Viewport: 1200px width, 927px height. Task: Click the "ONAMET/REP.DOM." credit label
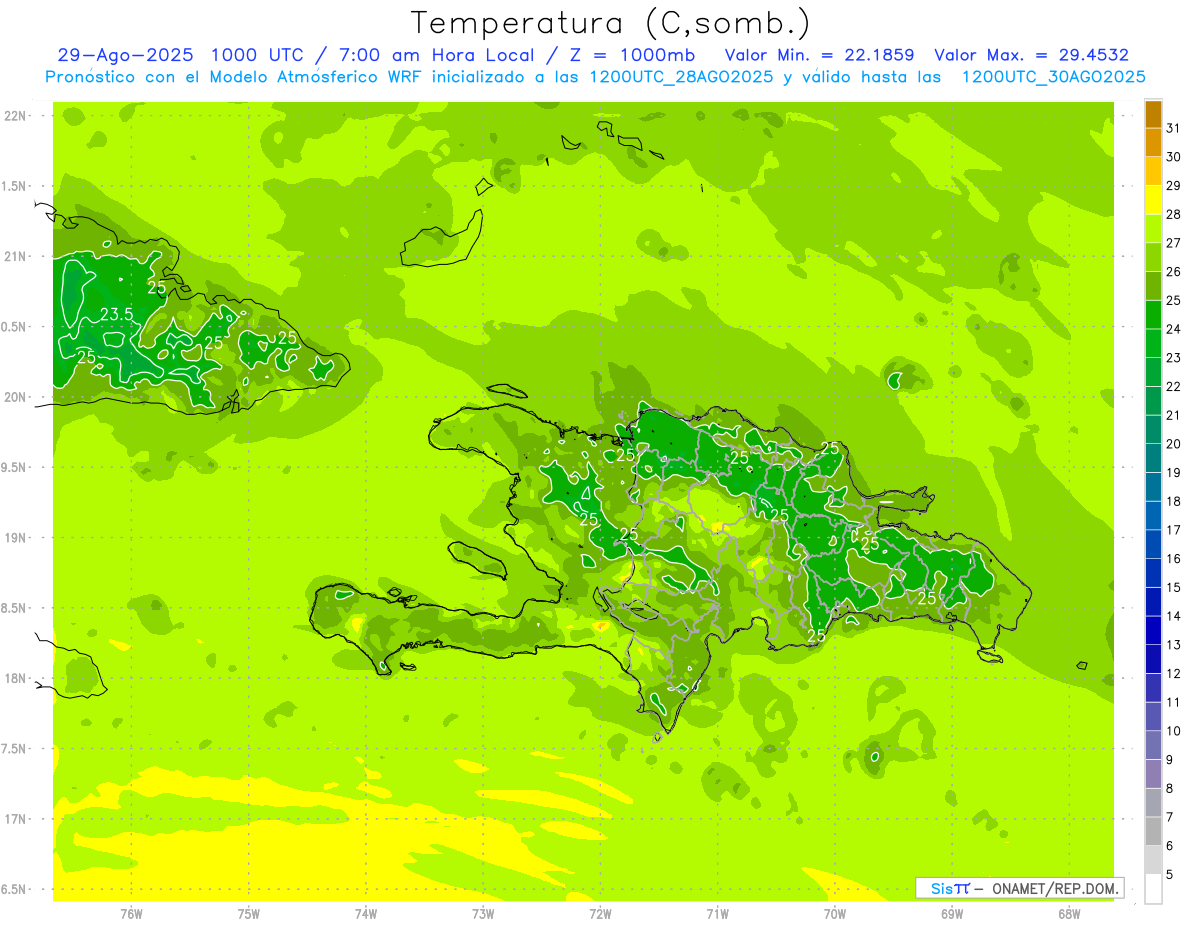(x=1055, y=888)
